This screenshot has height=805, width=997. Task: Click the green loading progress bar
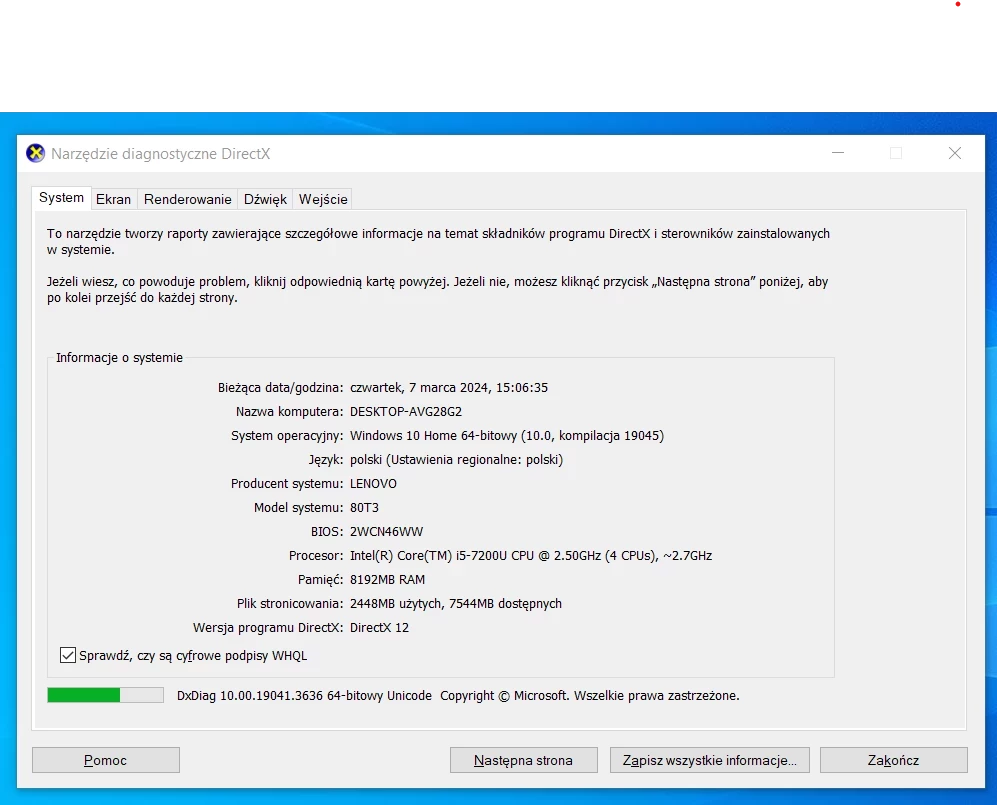(106, 695)
